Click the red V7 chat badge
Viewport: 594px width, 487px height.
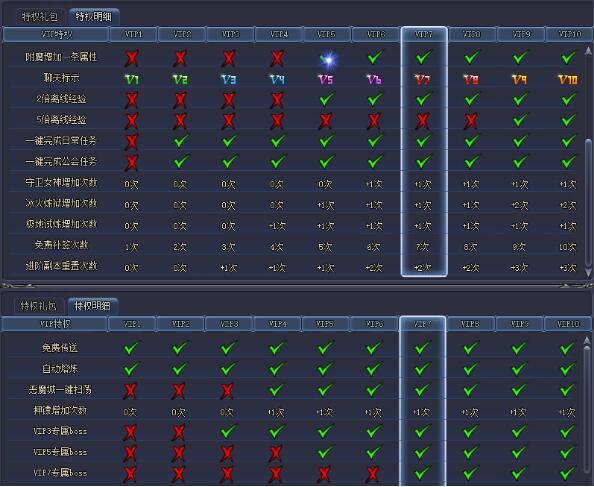(x=423, y=79)
